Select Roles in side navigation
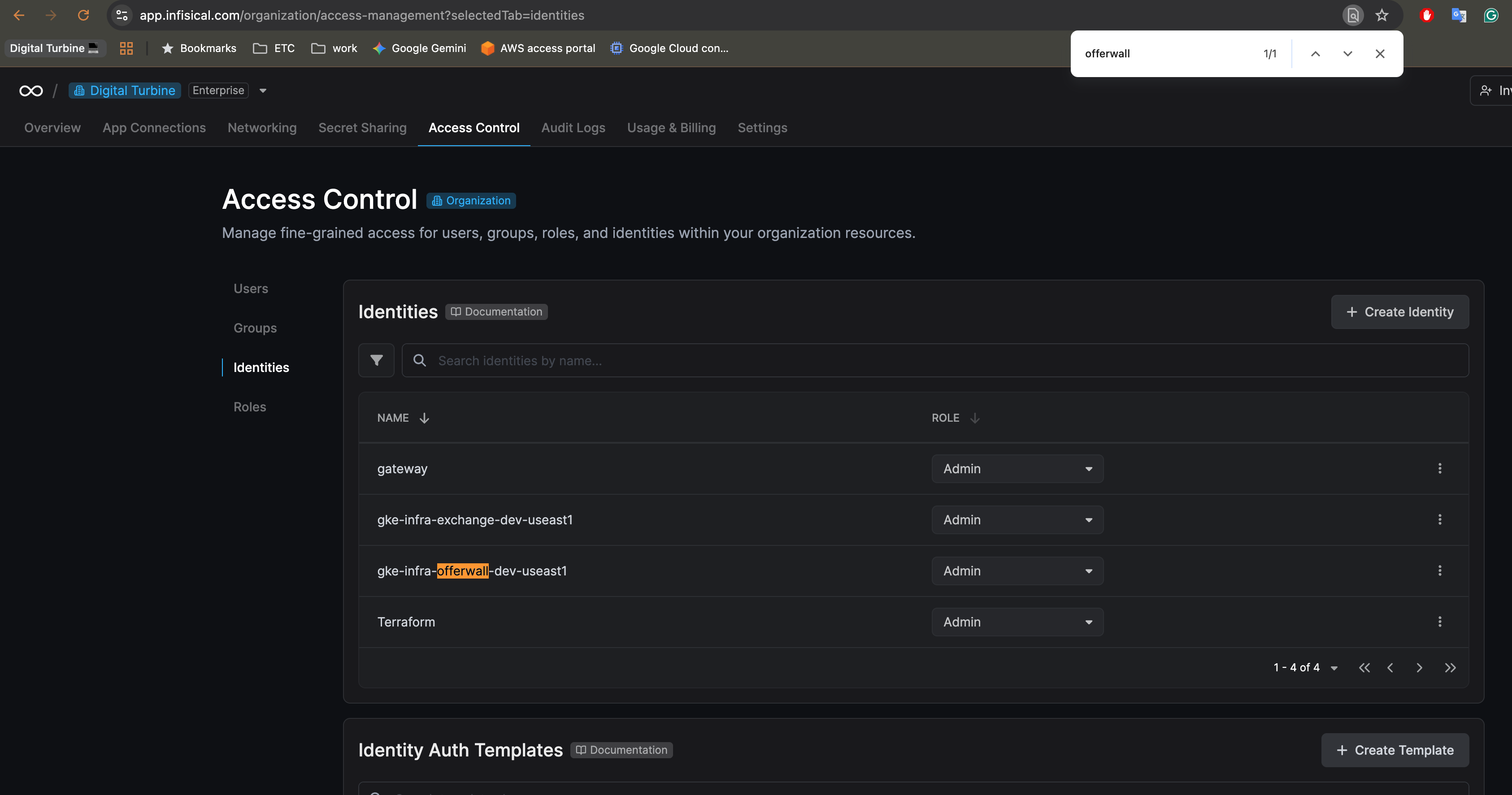This screenshot has width=1512, height=795. (x=249, y=406)
